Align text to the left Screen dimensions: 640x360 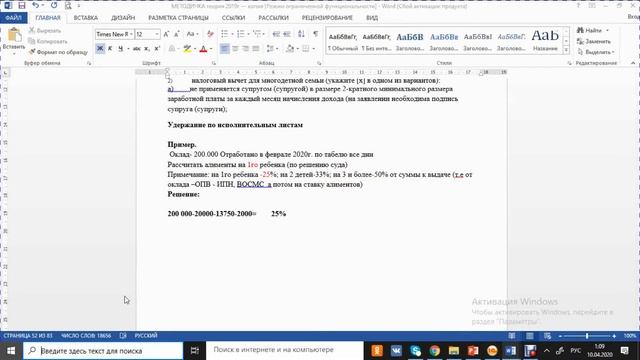click(224, 49)
